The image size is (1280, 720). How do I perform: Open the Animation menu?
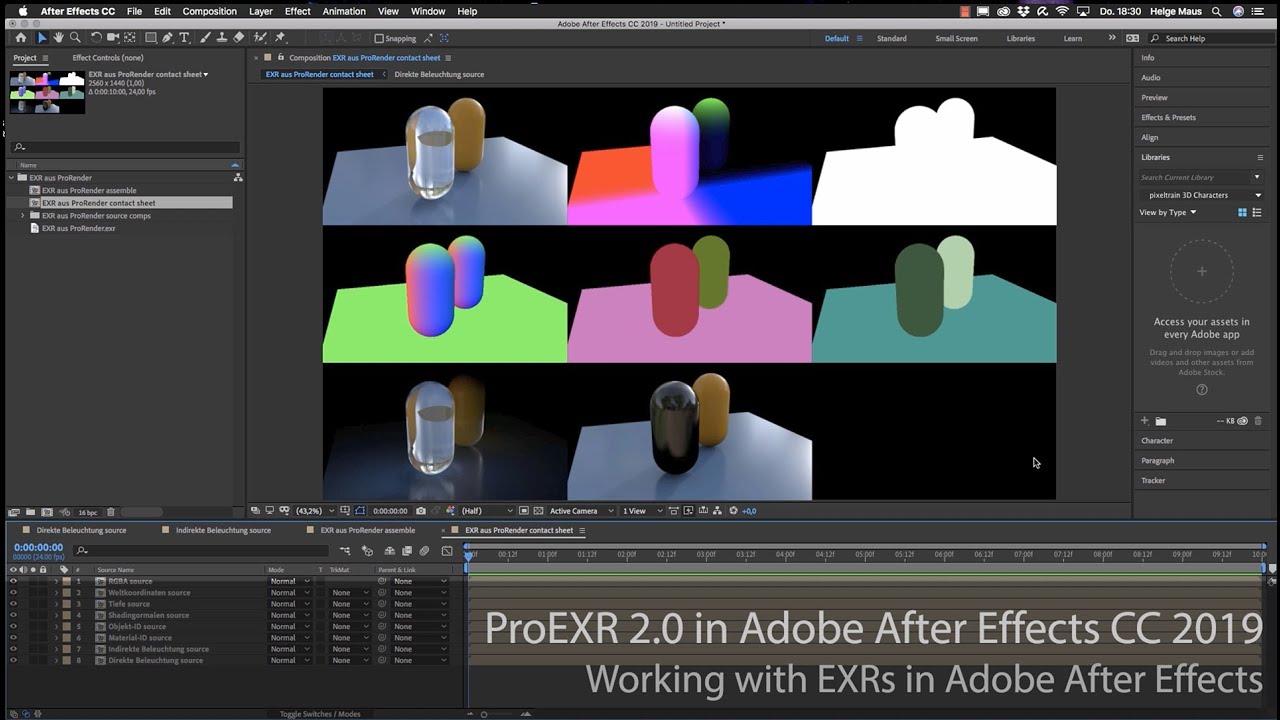pos(344,11)
